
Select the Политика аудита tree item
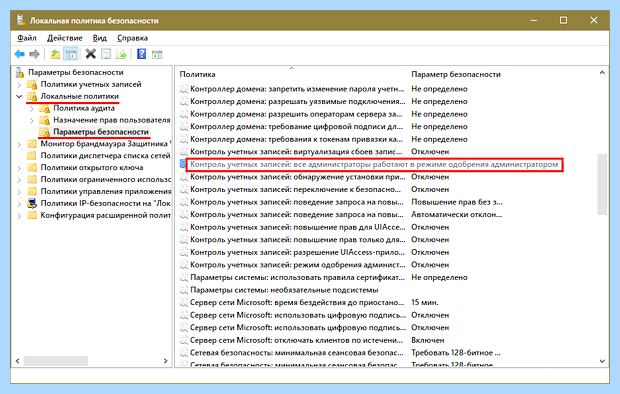84,108
